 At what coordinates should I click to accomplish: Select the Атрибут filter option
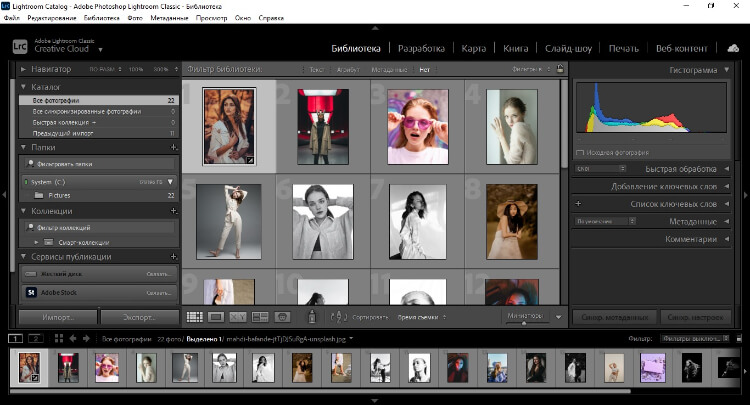[347, 69]
